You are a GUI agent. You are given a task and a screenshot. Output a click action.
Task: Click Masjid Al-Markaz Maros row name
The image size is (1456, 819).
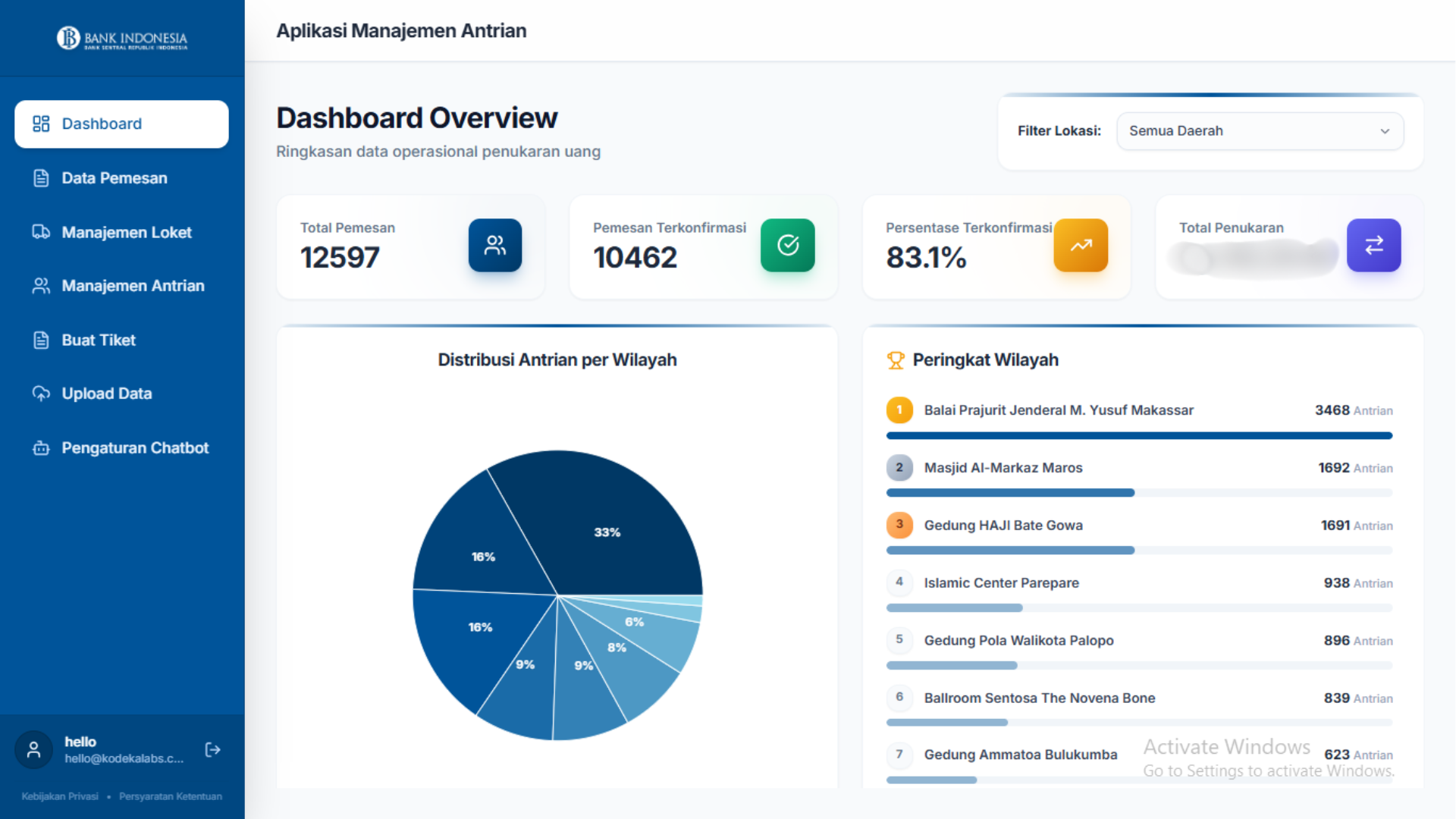point(1003,468)
